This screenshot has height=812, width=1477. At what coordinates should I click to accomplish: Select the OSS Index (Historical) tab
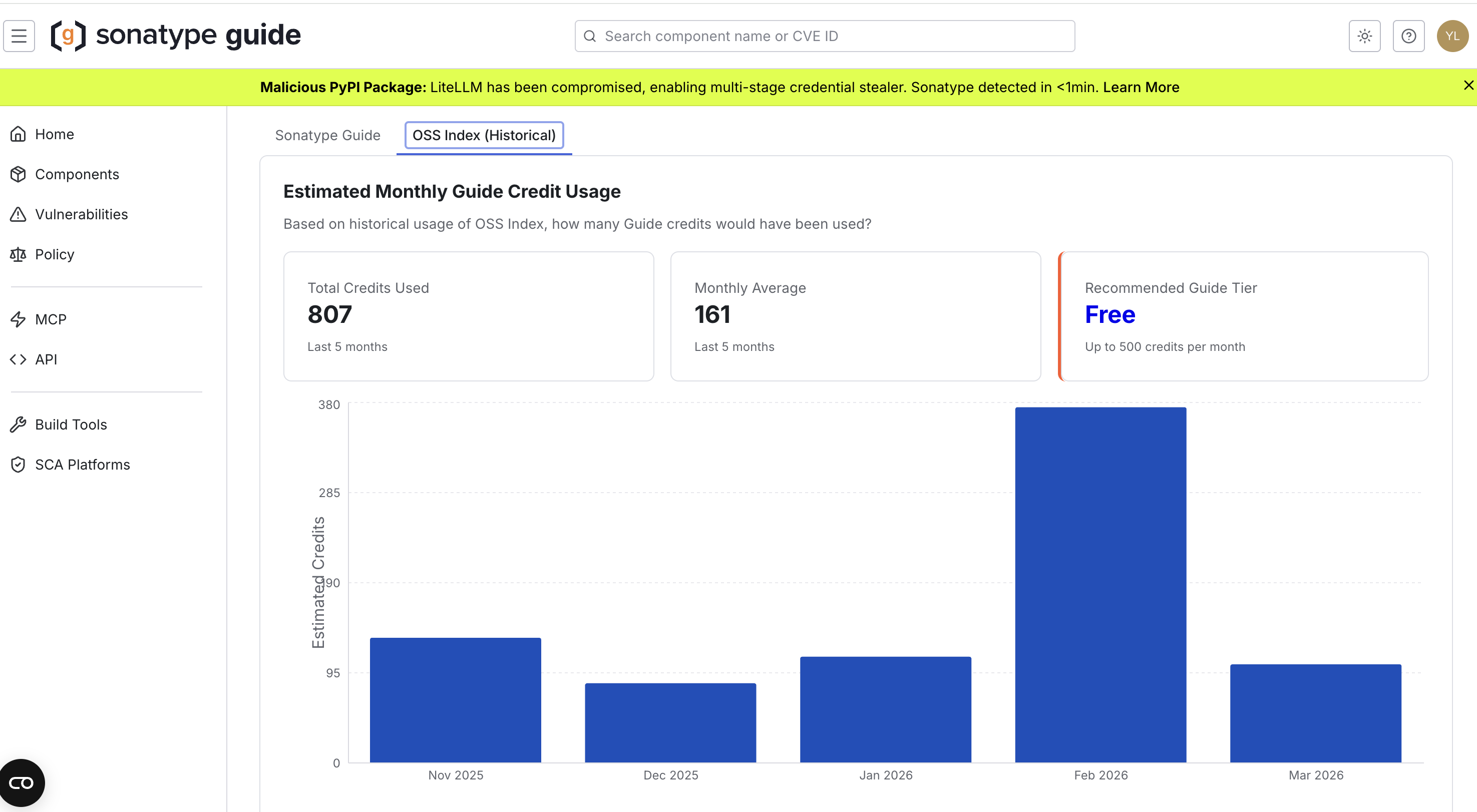point(484,135)
